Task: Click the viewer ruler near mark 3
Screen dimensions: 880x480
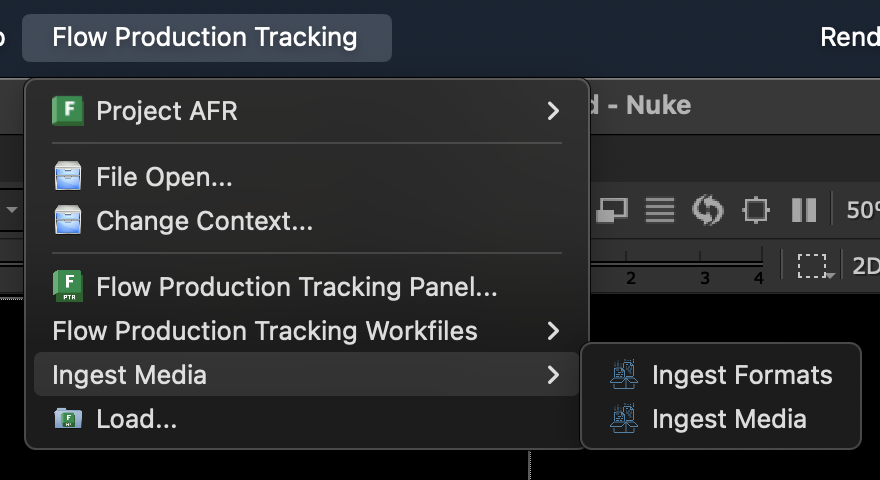Action: pyautogui.click(x=704, y=277)
